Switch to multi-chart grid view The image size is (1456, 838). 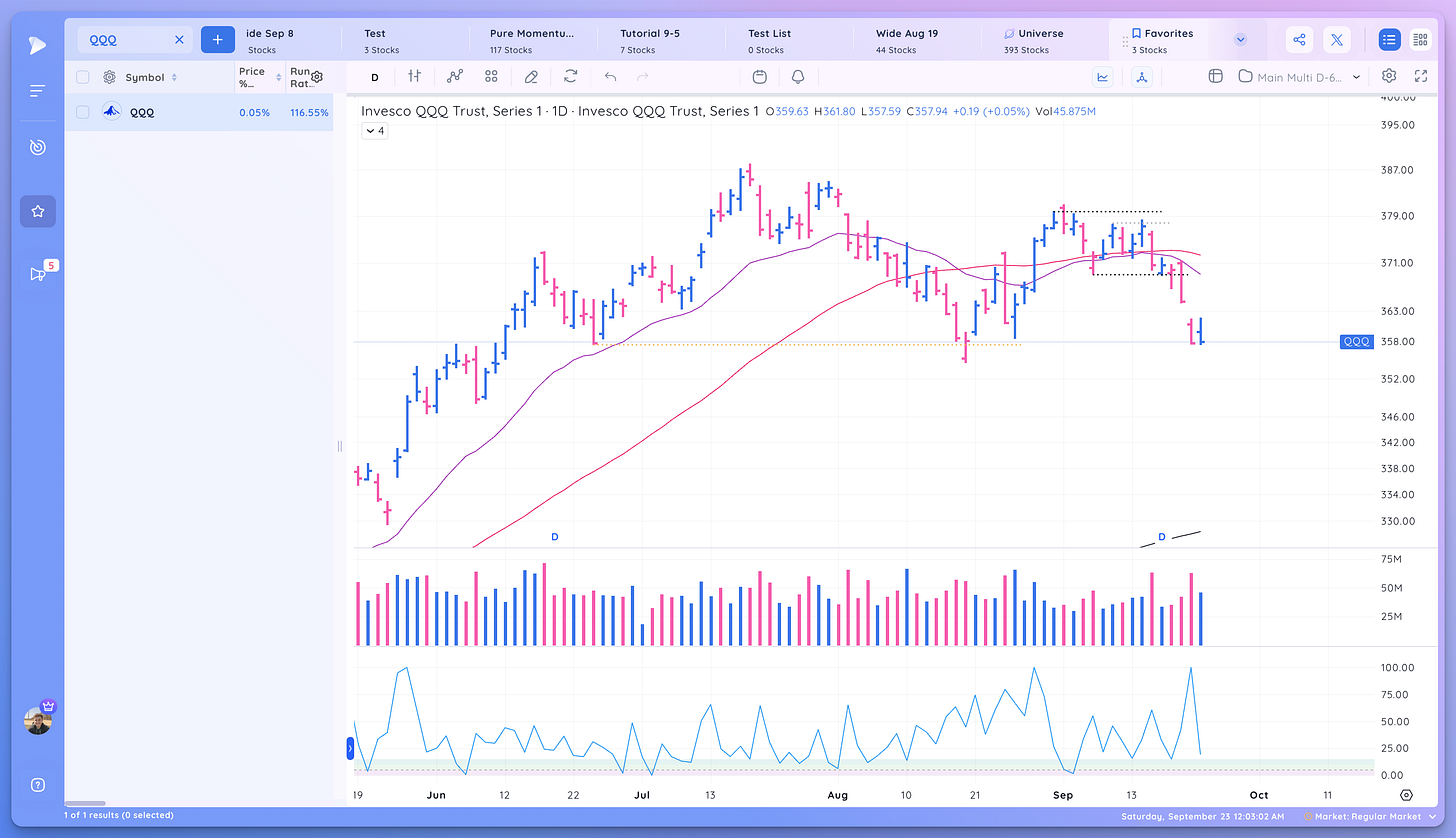1420,40
